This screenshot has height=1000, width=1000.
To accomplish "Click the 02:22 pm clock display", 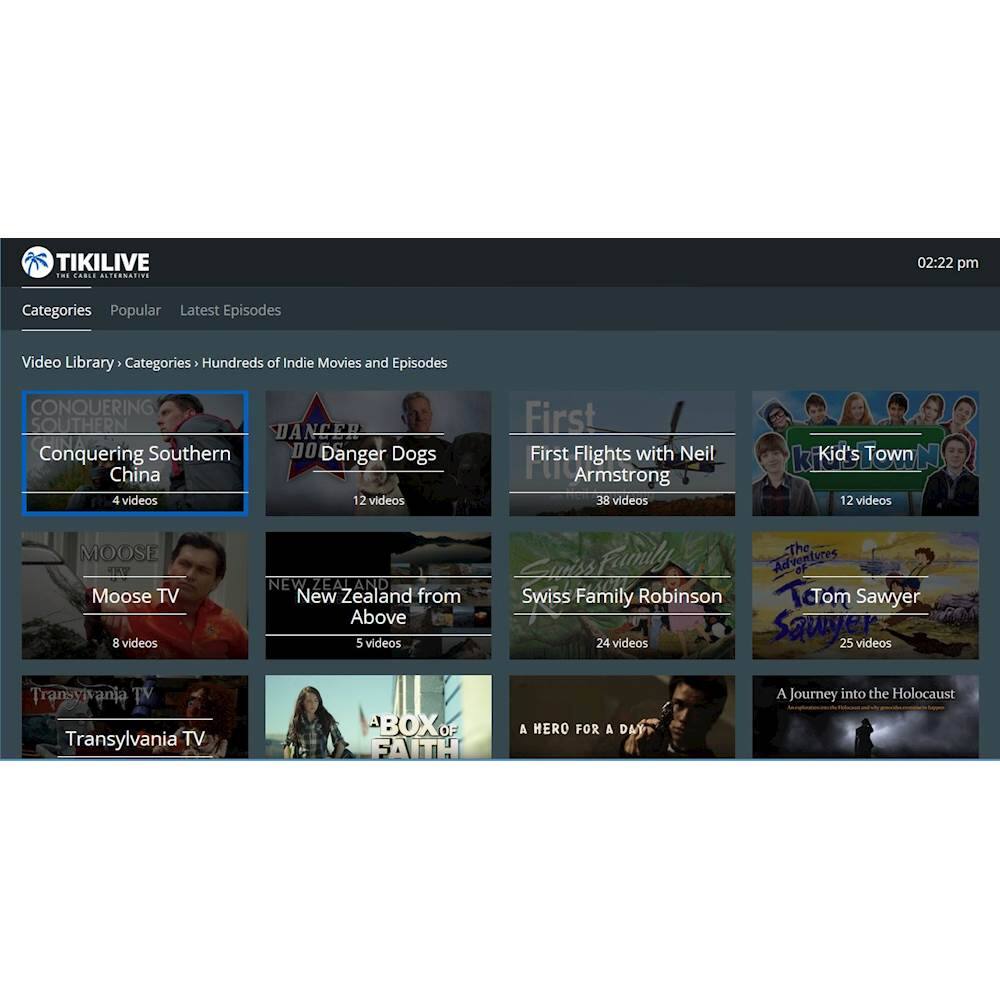I will point(947,263).
